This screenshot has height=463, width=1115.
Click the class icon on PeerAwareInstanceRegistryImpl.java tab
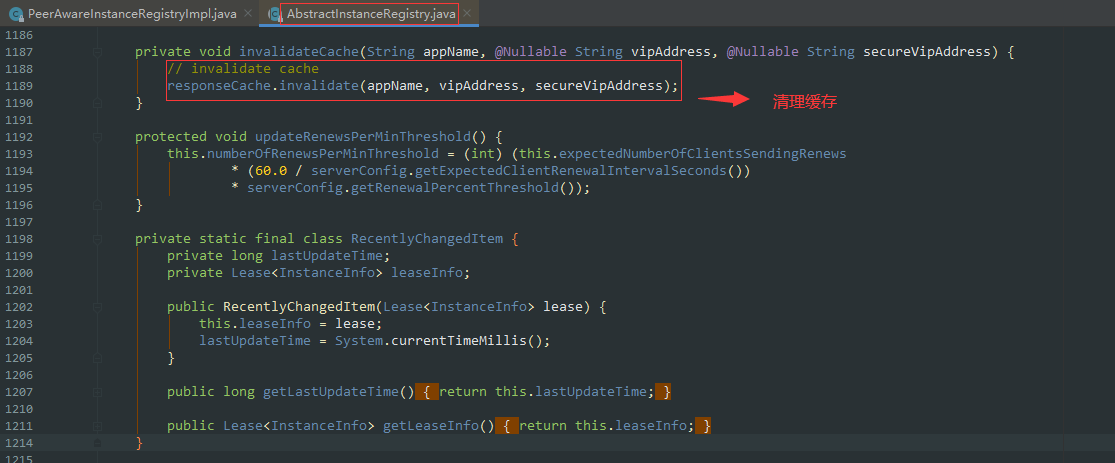coord(14,13)
